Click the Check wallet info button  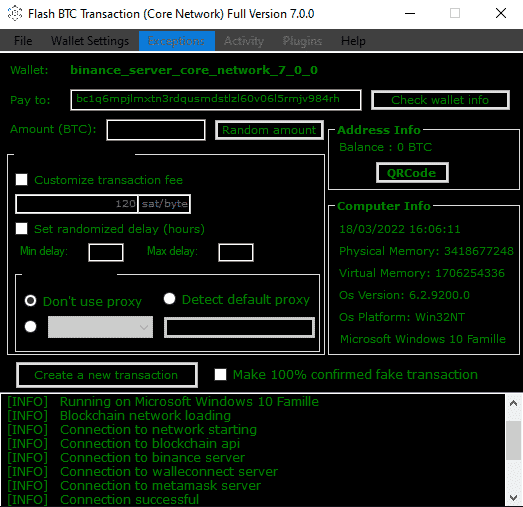[440, 100]
